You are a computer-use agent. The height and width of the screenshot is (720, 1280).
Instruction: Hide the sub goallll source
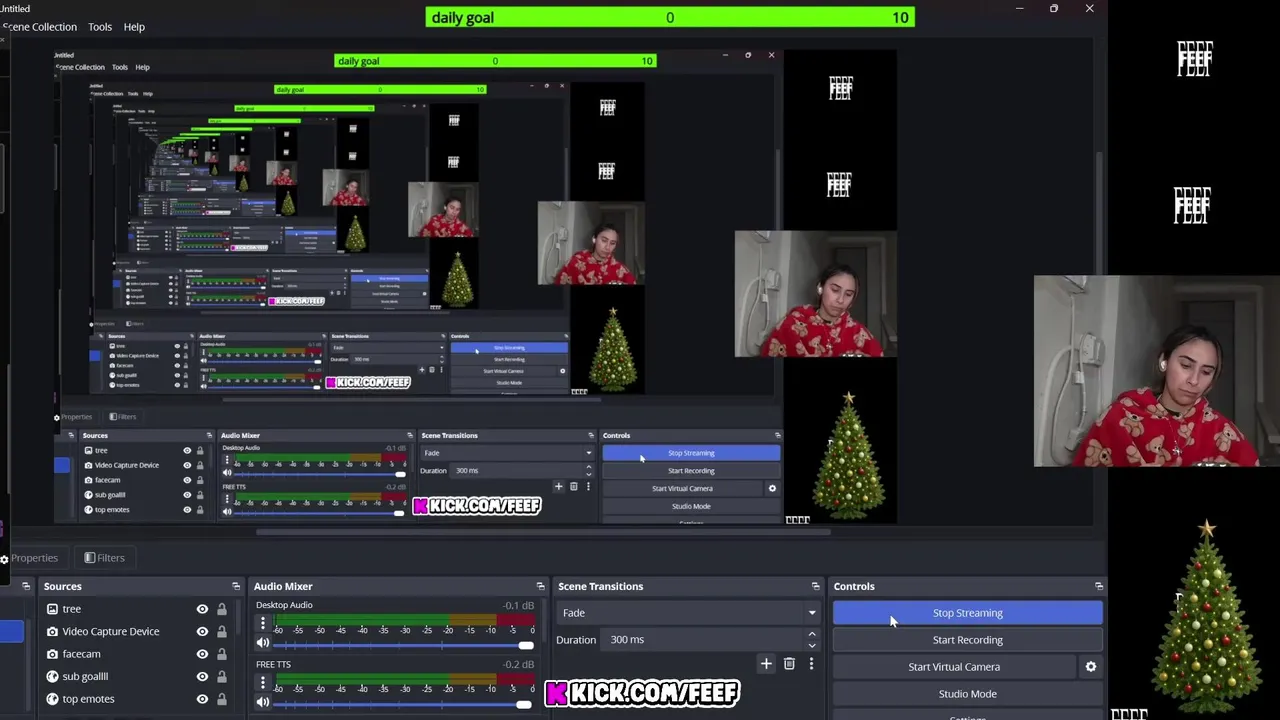(202, 676)
